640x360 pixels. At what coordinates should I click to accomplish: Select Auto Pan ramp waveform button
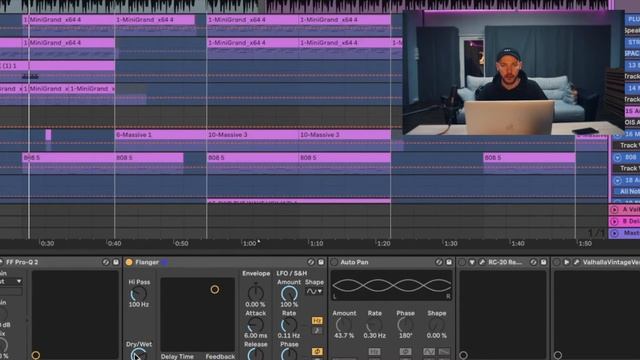[x=444, y=351]
